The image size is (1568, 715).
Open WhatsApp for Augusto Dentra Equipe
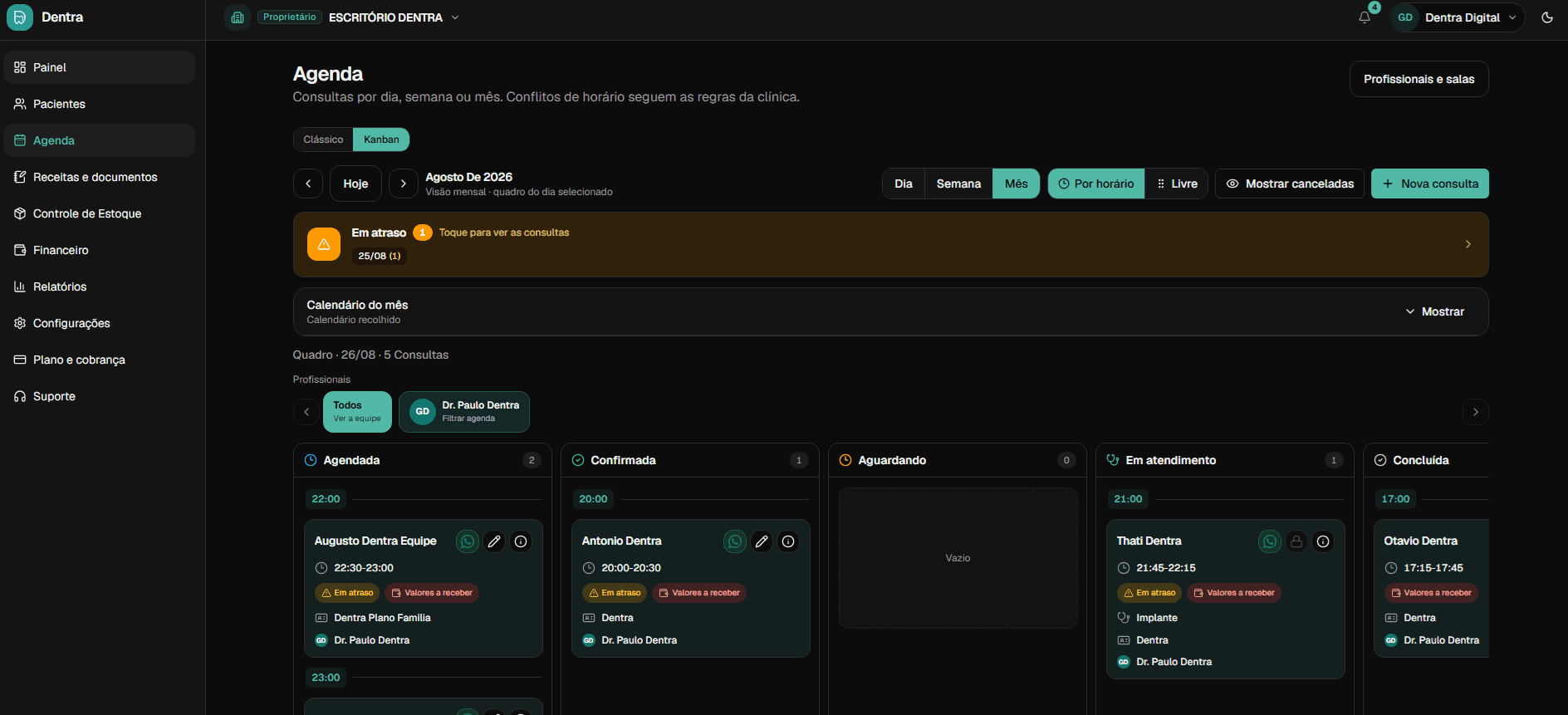pos(468,541)
